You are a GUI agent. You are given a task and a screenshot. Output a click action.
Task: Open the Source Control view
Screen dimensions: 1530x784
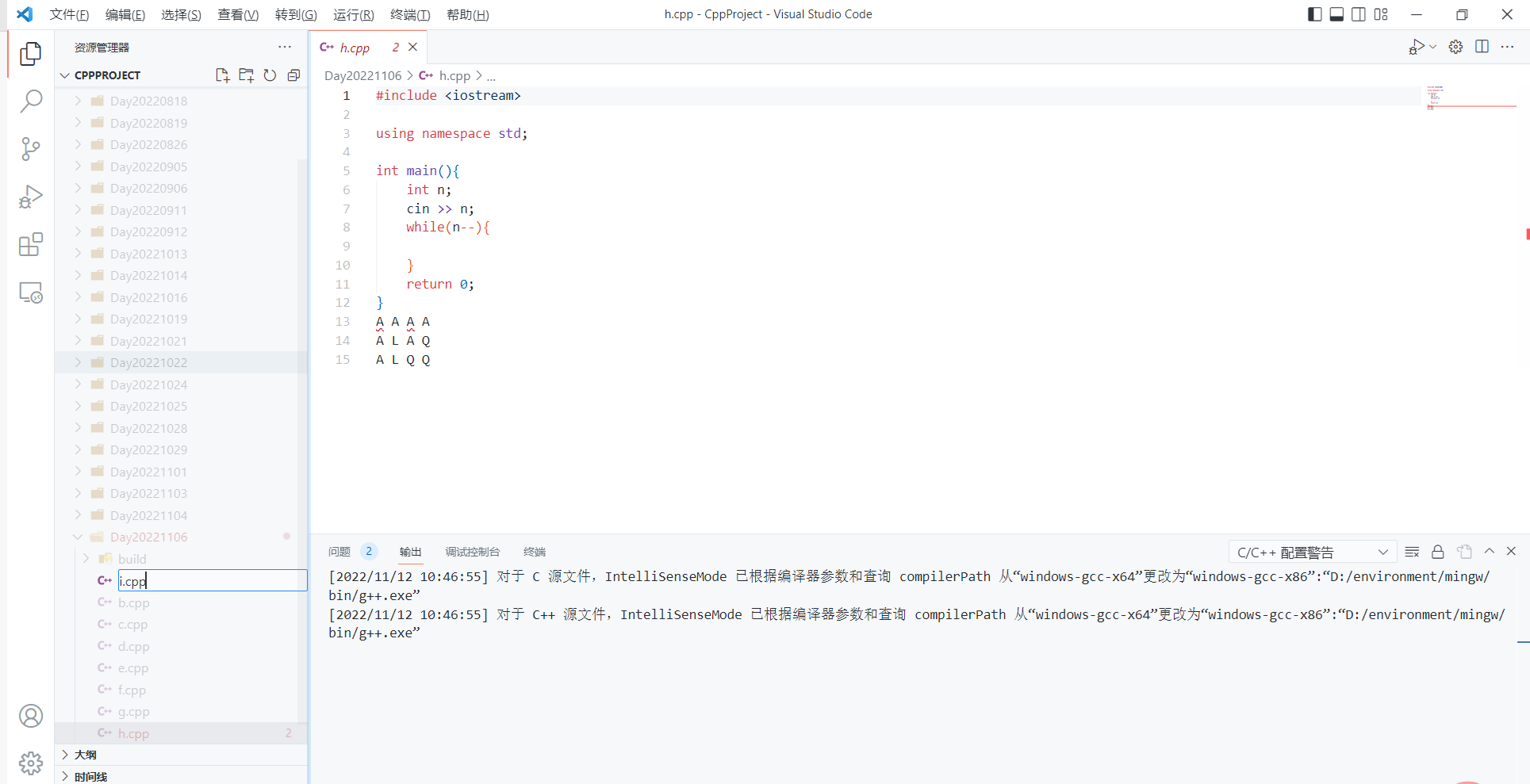click(x=30, y=149)
